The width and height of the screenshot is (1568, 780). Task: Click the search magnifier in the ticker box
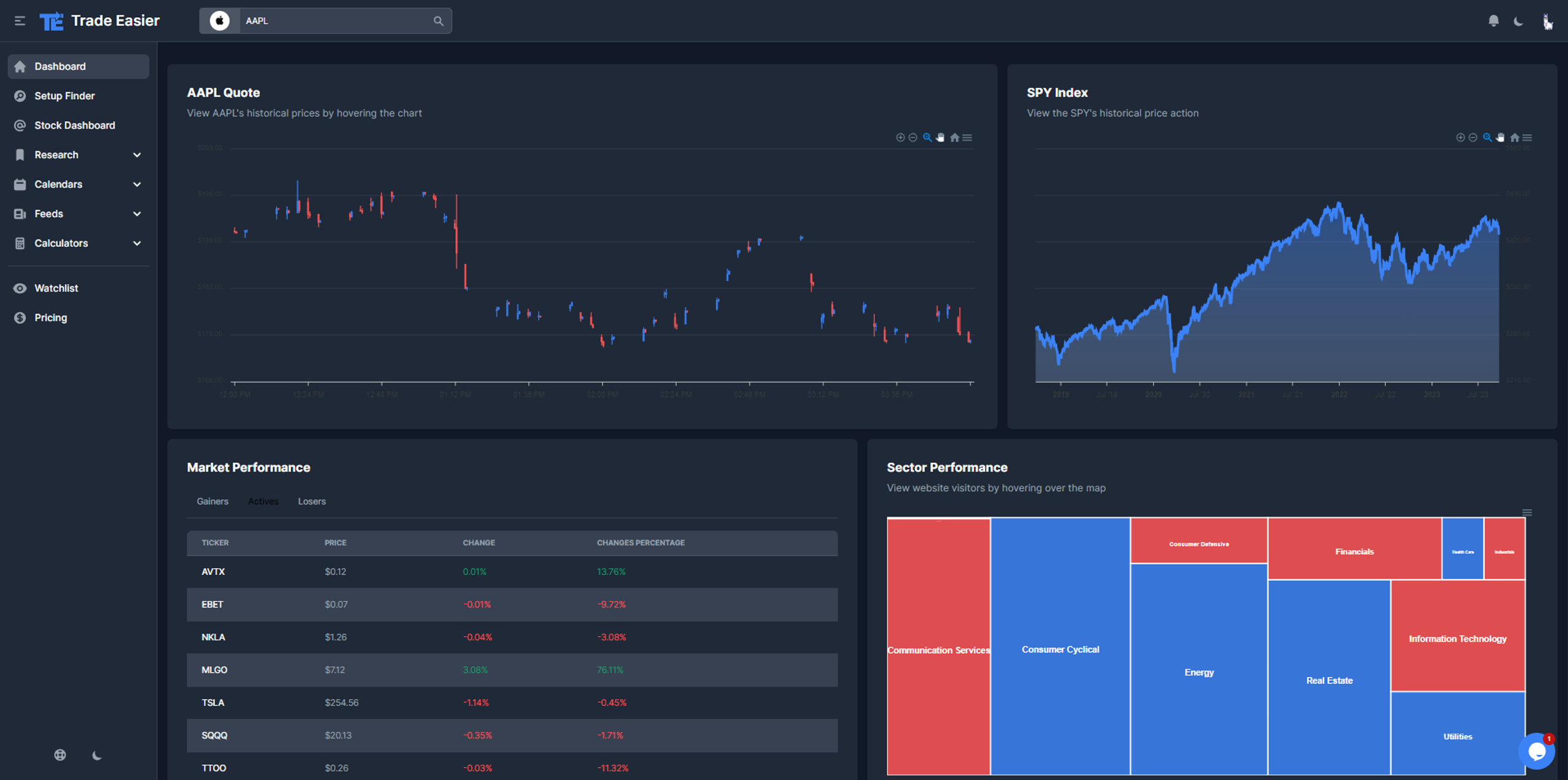click(x=438, y=21)
